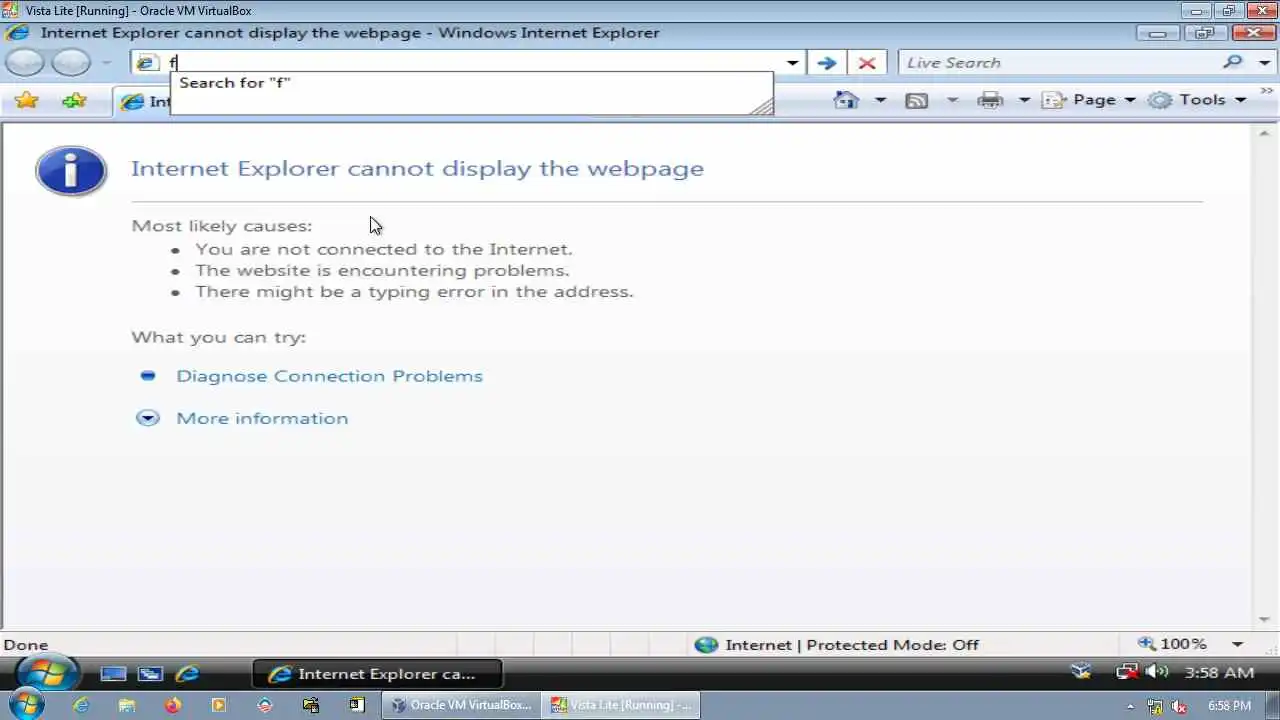Click the Vista volume speaker tray icon
The width and height of the screenshot is (1280, 720).
coord(1157,672)
